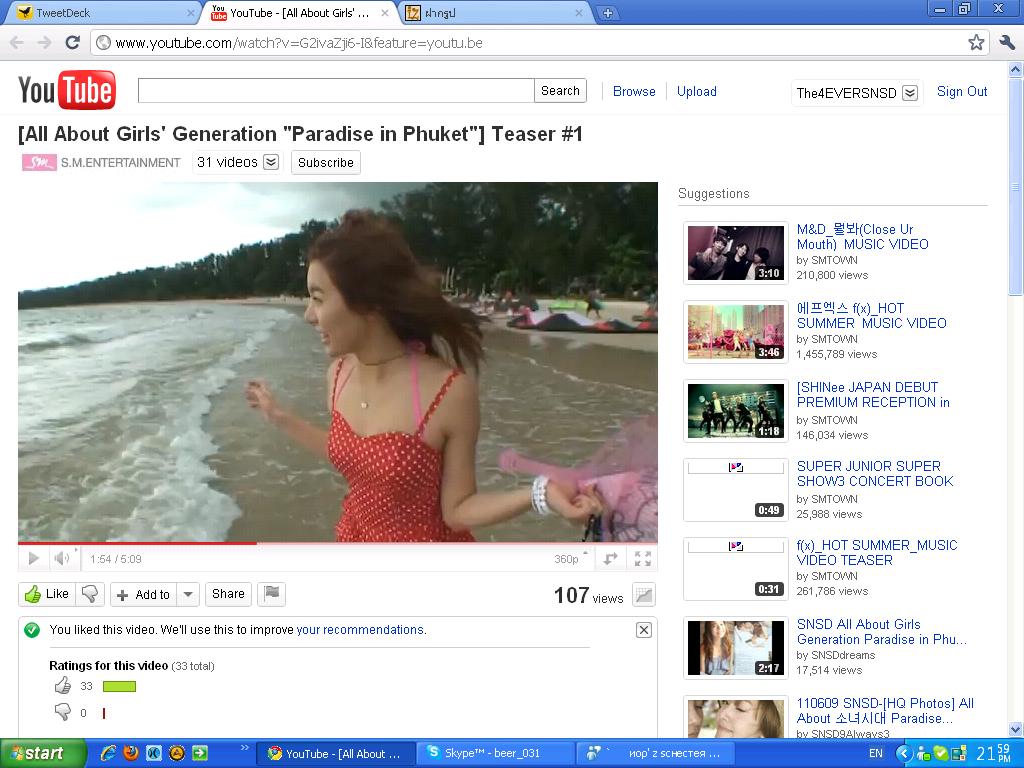Click the video frame
This screenshot has height=768, width=1024.
point(338,362)
